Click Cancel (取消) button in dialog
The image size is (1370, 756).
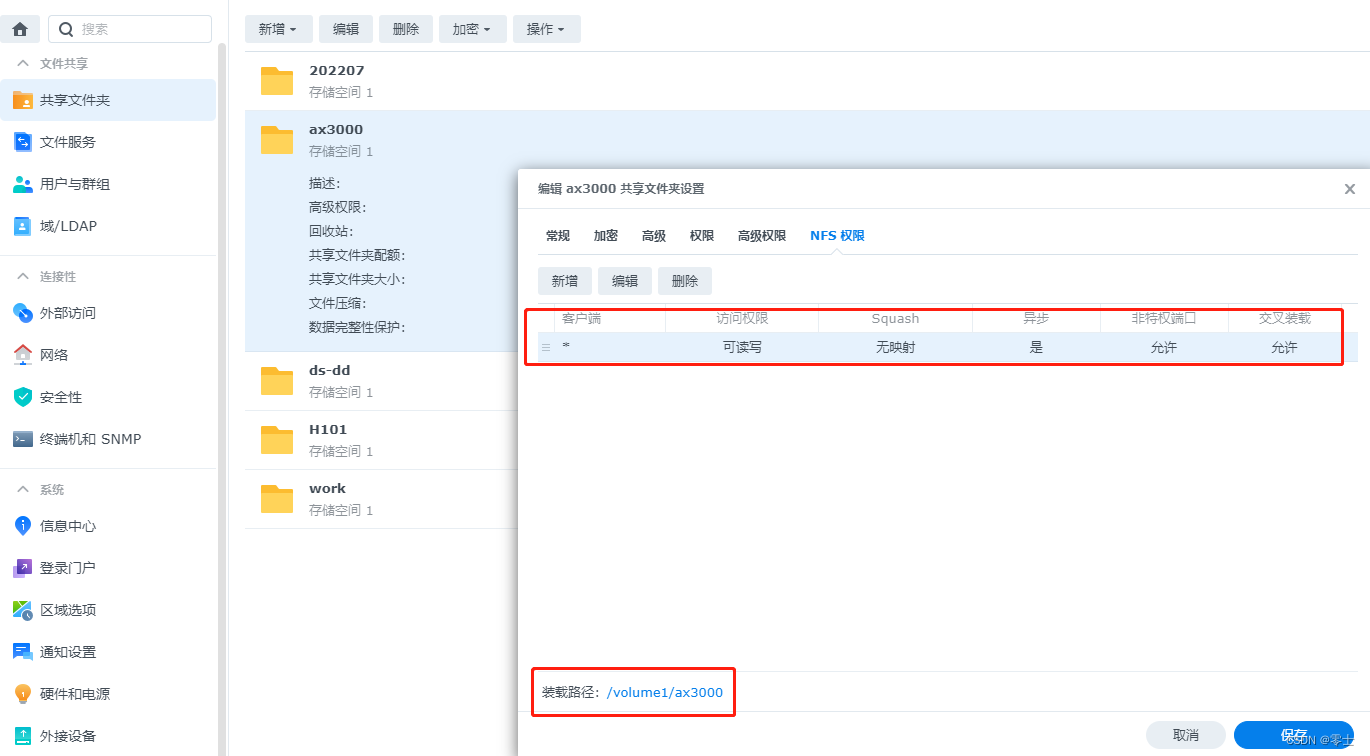click(x=1185, y=735)
